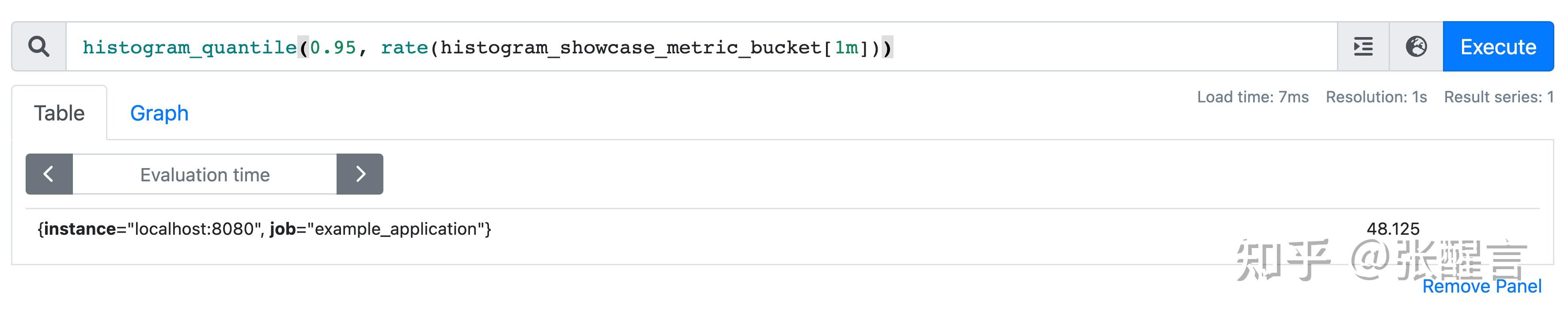1568x323 pixels.
Task: Remove this query panel
Action: (1483, 286)
